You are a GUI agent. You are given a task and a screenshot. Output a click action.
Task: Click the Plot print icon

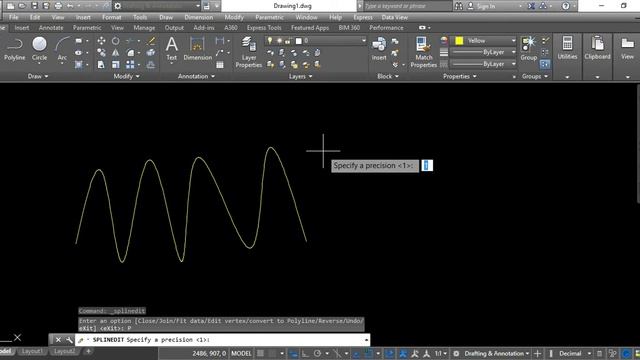point(58,6)
